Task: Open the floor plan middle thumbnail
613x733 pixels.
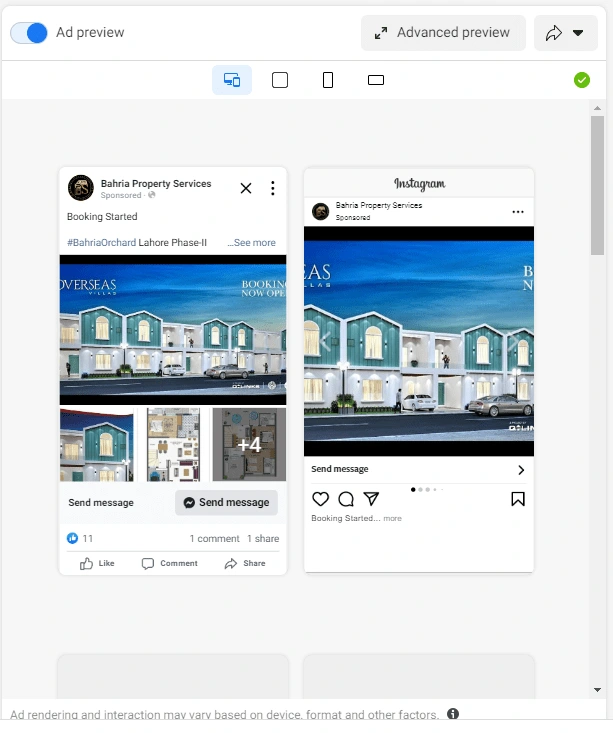Action: point(173,445)
